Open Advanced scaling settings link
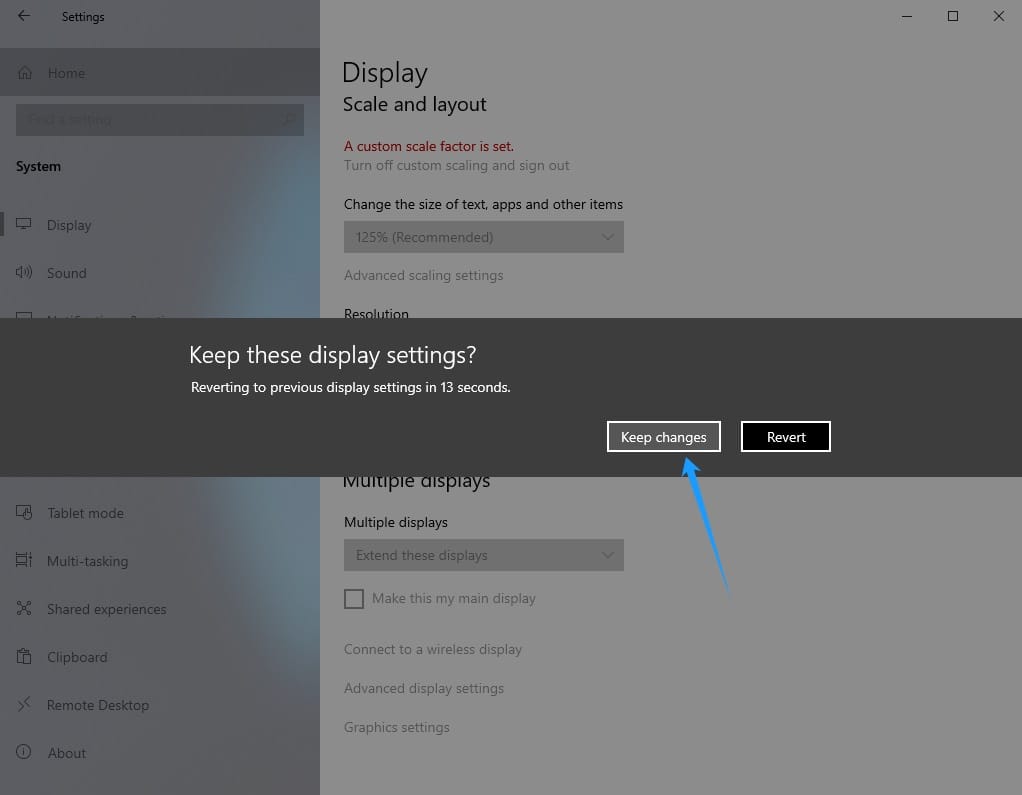Viewport: 1022px width, 795px height. click(x=423, y=275)
